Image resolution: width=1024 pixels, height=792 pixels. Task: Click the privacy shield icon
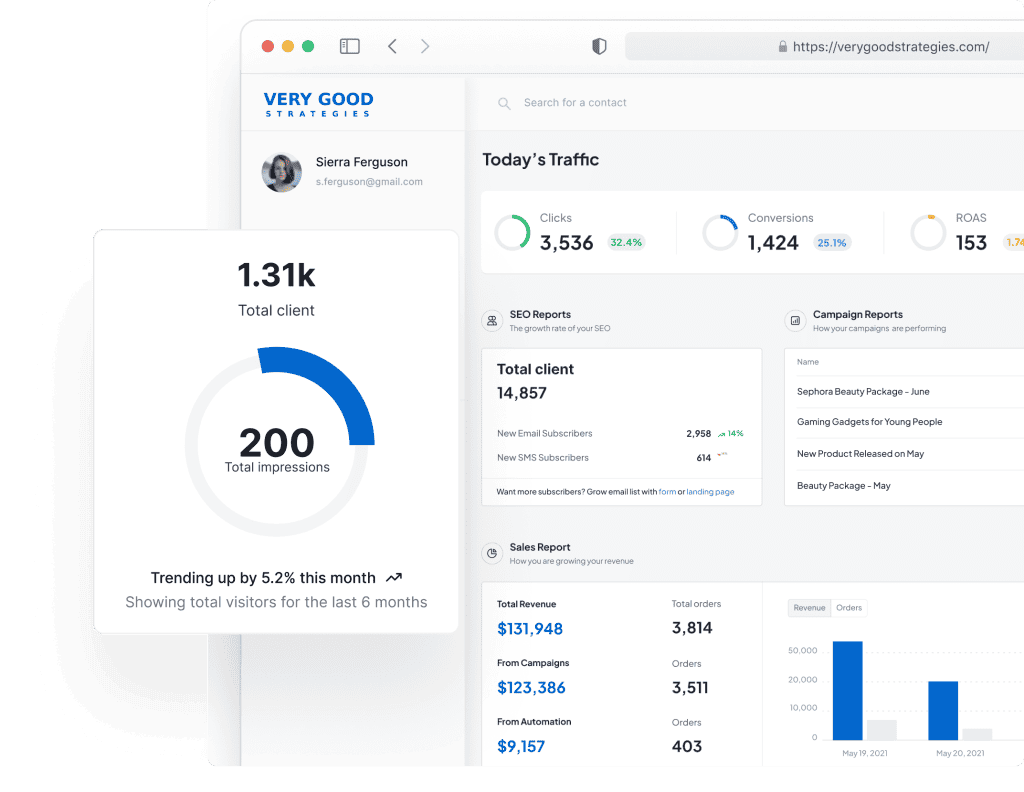599,46
